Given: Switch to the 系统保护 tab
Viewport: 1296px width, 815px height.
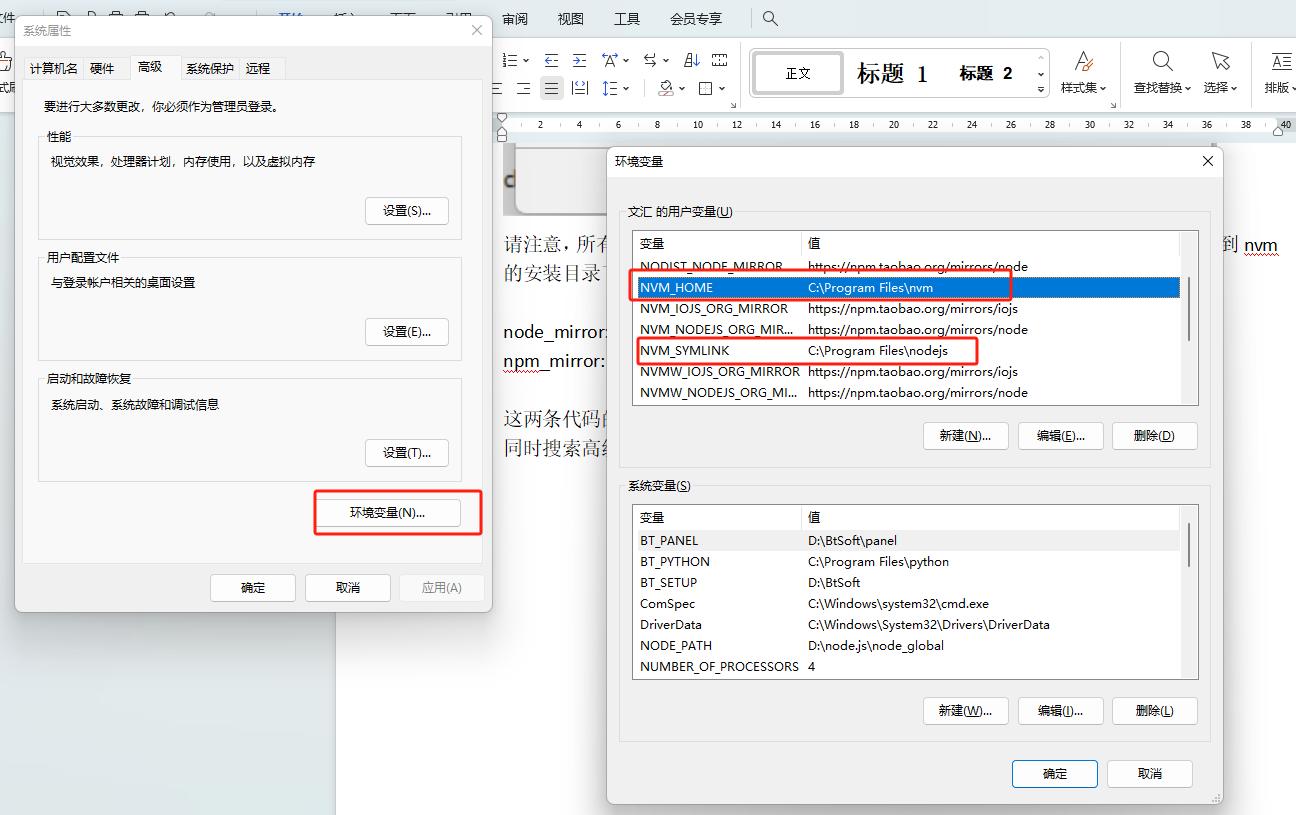Looking at the screenshot, I should coord(210,68).
